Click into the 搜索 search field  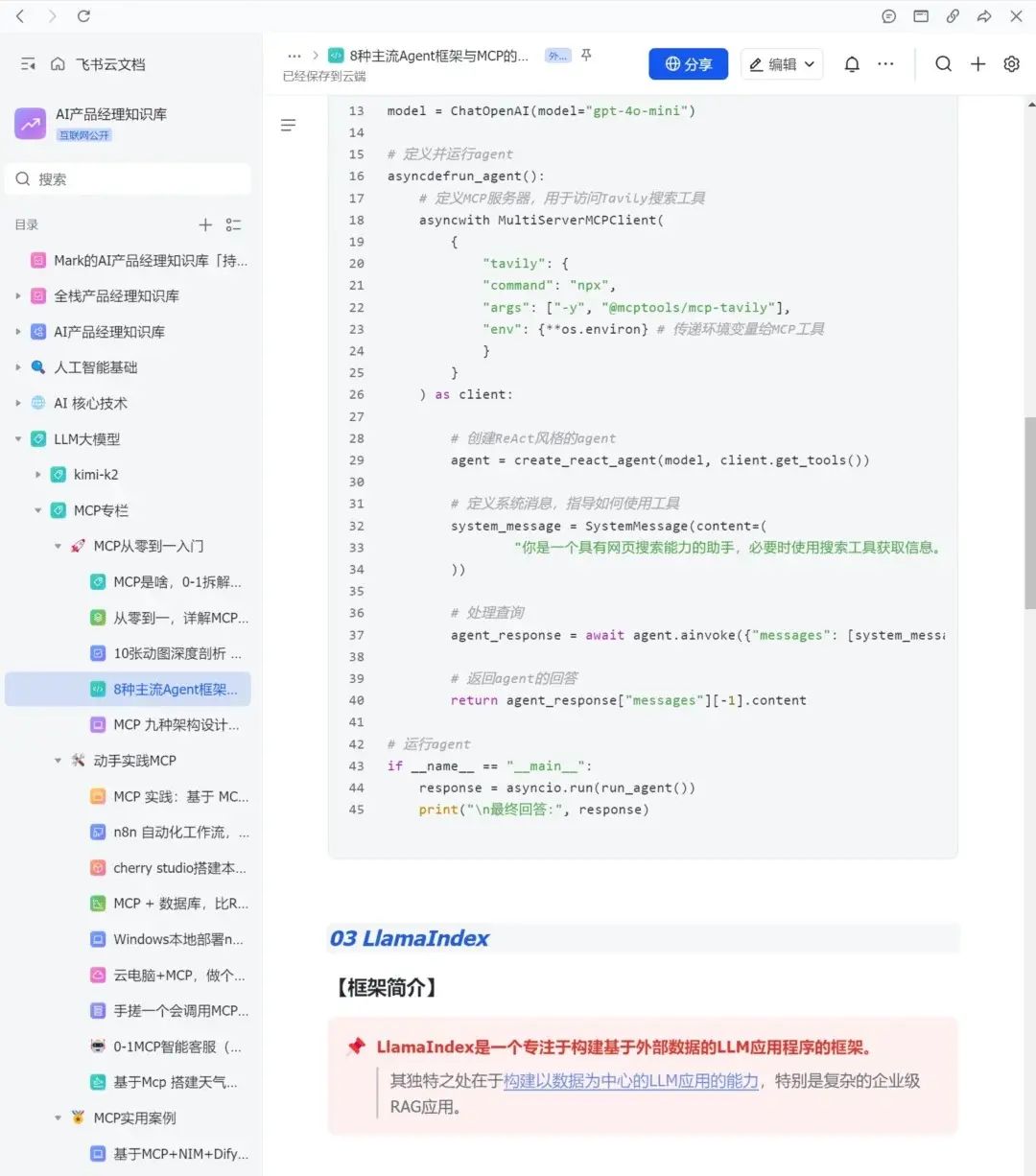click(129, 179)
